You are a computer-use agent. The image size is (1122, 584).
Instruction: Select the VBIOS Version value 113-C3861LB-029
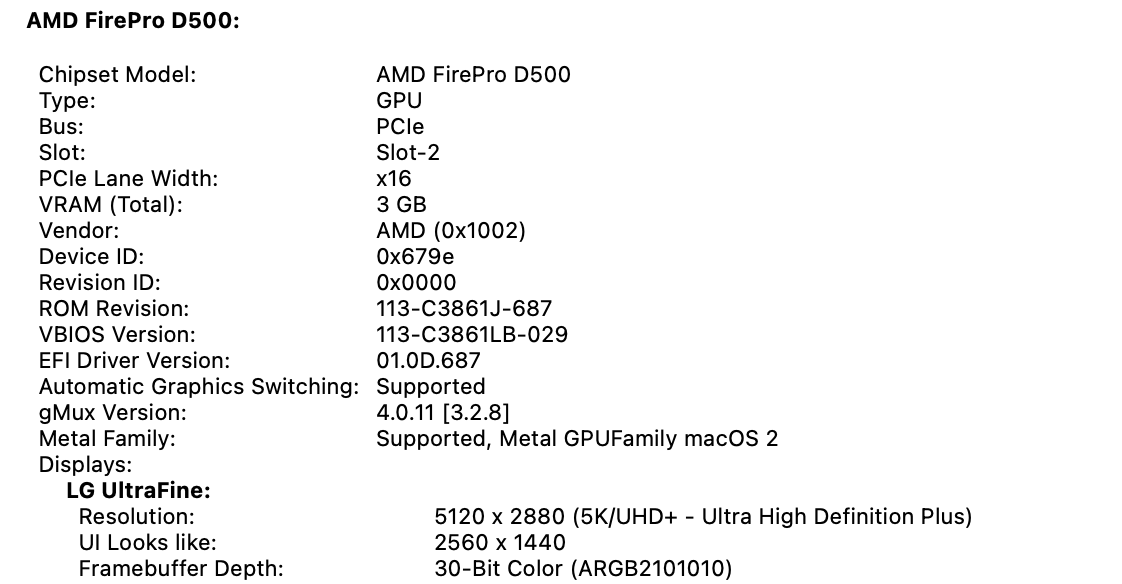(472, 334)
